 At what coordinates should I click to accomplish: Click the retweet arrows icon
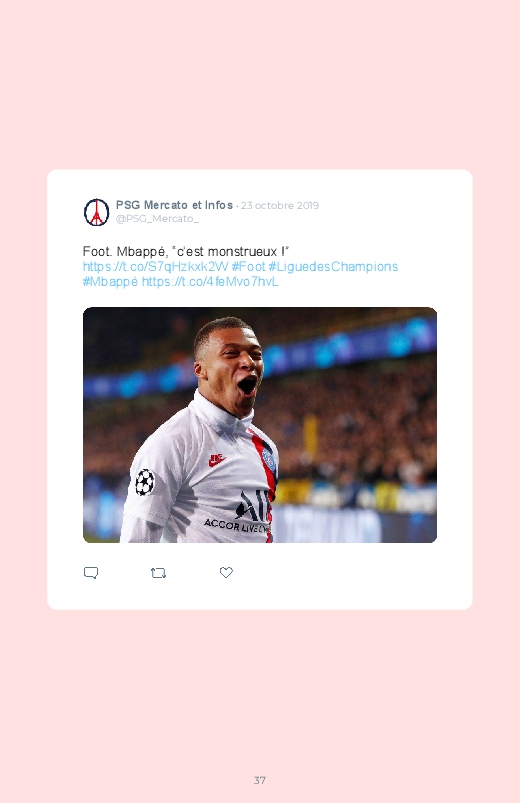click(158, 573)
